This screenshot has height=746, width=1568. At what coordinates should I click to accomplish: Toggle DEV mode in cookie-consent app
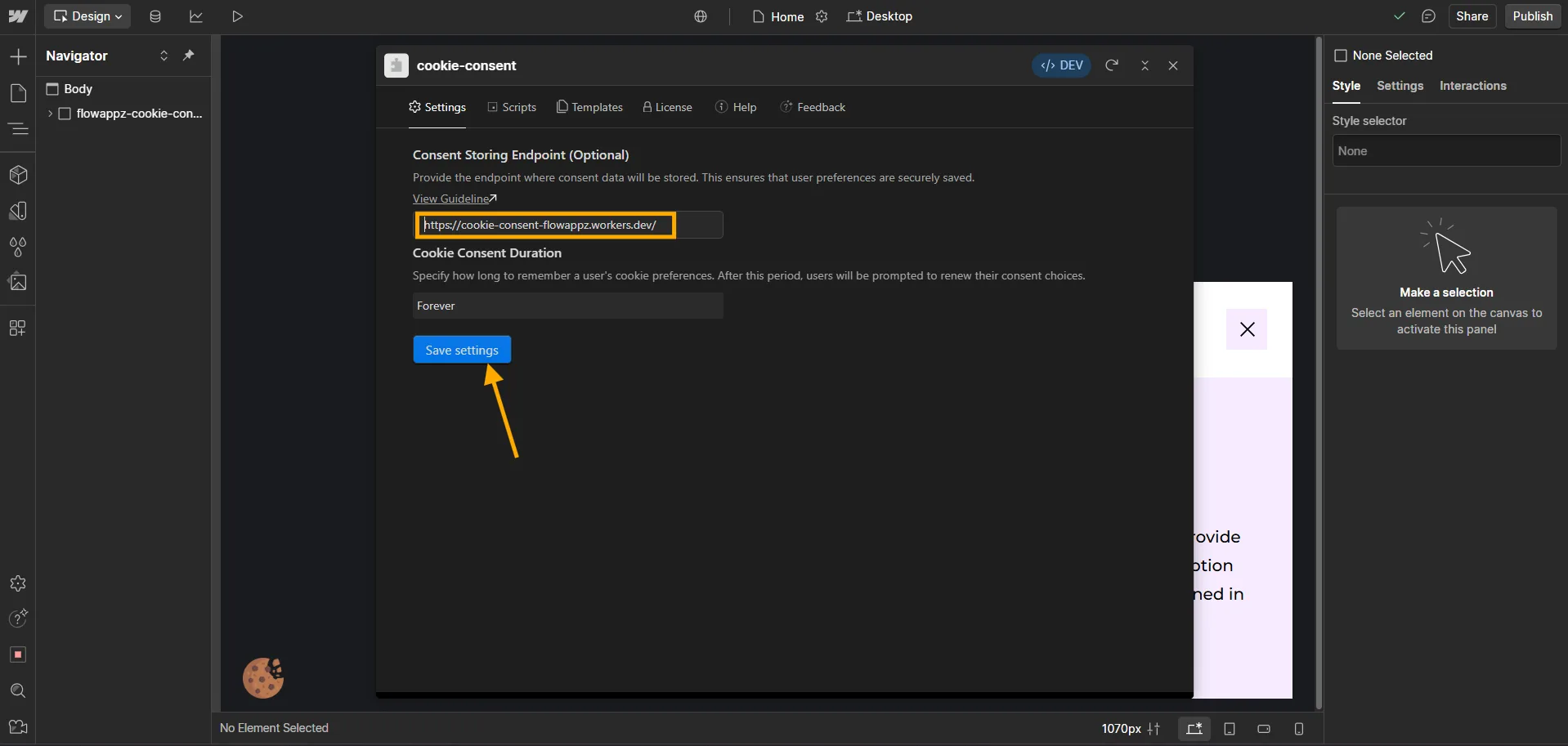pos(1061,65)
